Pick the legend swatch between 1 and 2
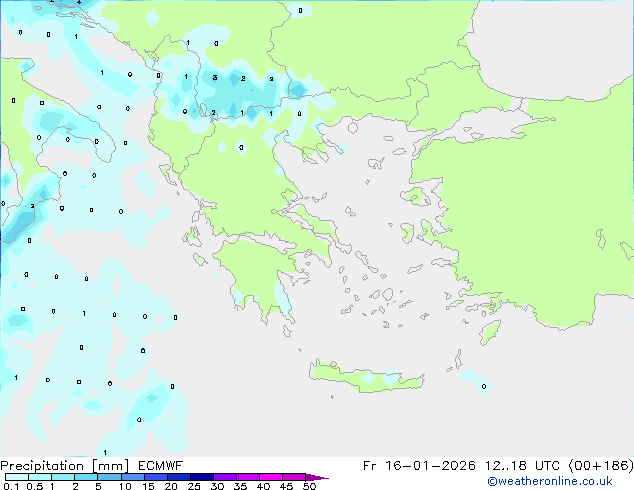Viewport: 634px width, 490px height. 63,477
